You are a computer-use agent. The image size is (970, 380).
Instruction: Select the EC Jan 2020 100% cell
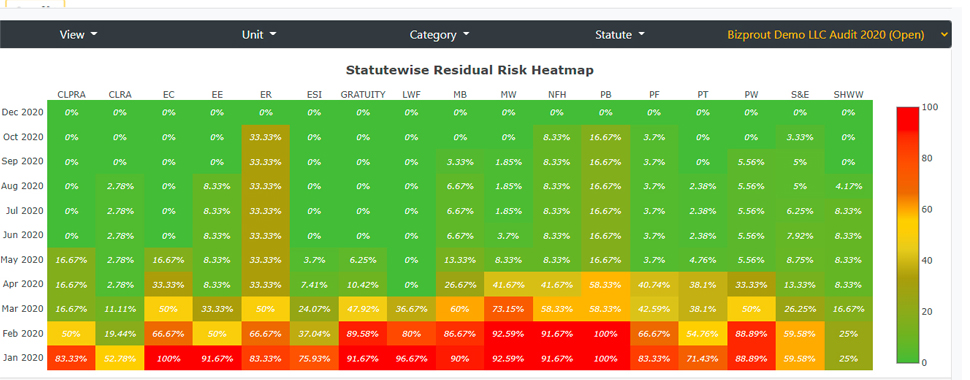tap(168, 358)
